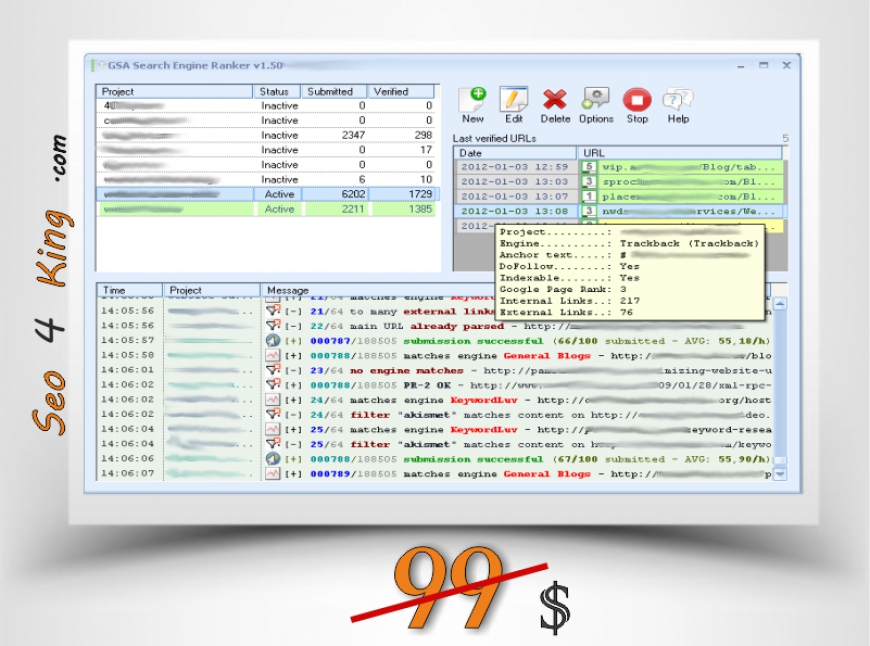The width and height of the screenshot is (870, 646).
Task: Click Date column header in verified URLs
Action: (x=515, y=153)
